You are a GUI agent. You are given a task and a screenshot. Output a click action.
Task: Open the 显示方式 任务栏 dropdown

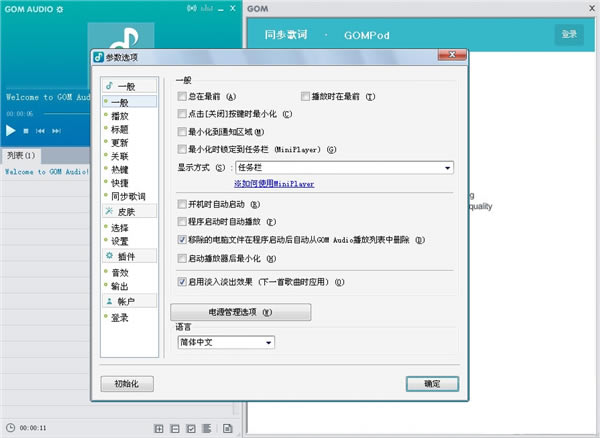point(344,168)
